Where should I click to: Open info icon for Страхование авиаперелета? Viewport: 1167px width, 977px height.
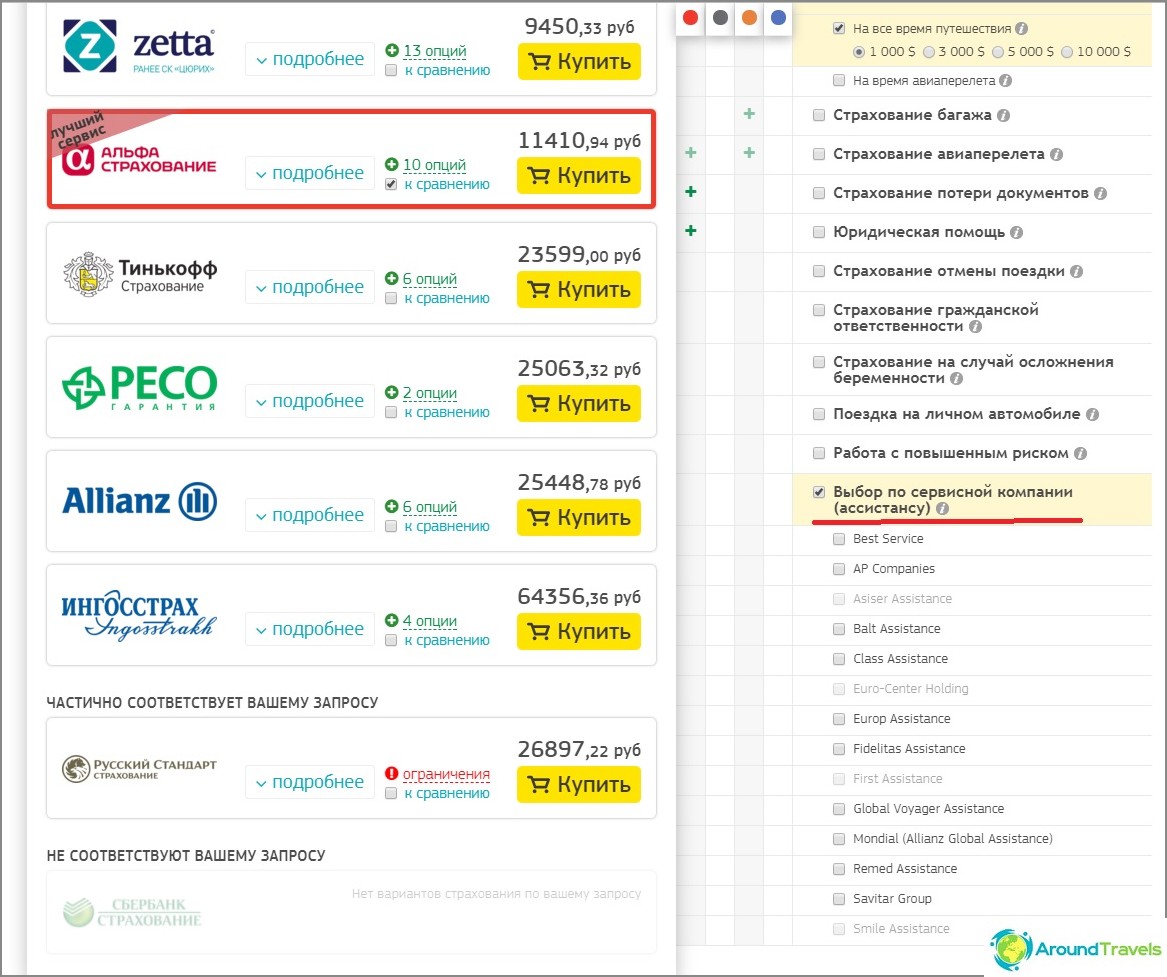point(1056,155)
